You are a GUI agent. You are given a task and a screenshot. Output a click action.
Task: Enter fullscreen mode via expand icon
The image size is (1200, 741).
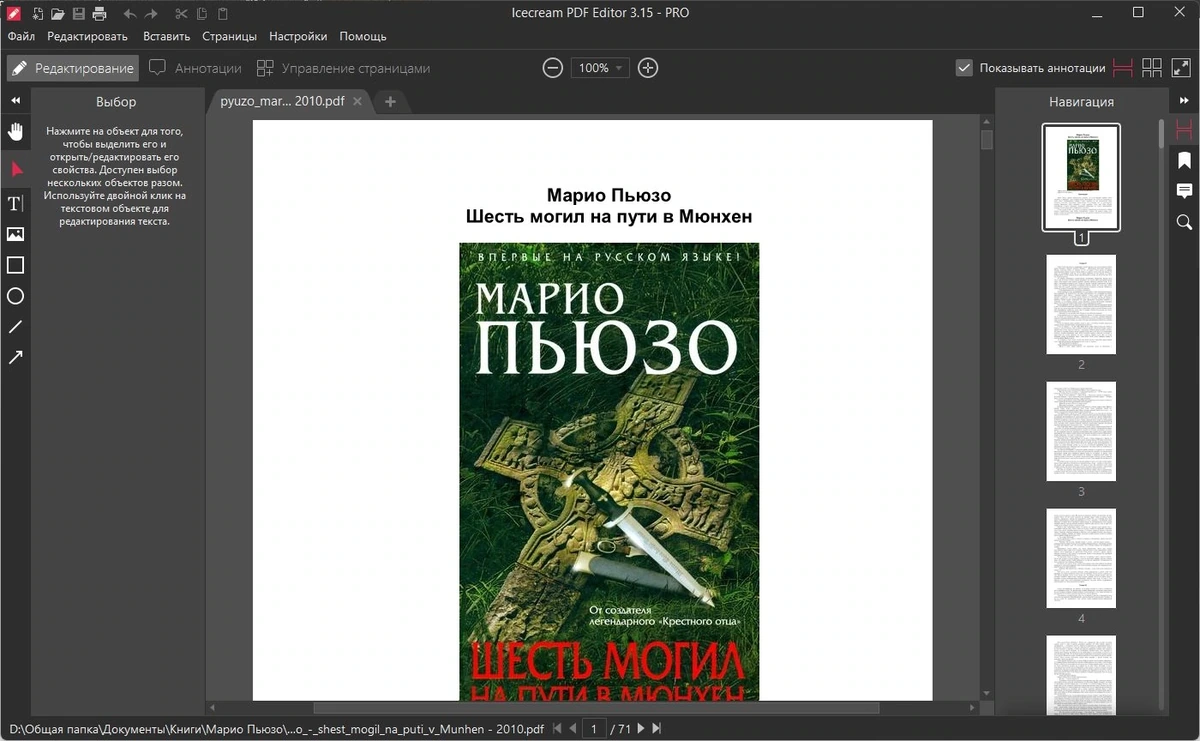[1181, 68]
